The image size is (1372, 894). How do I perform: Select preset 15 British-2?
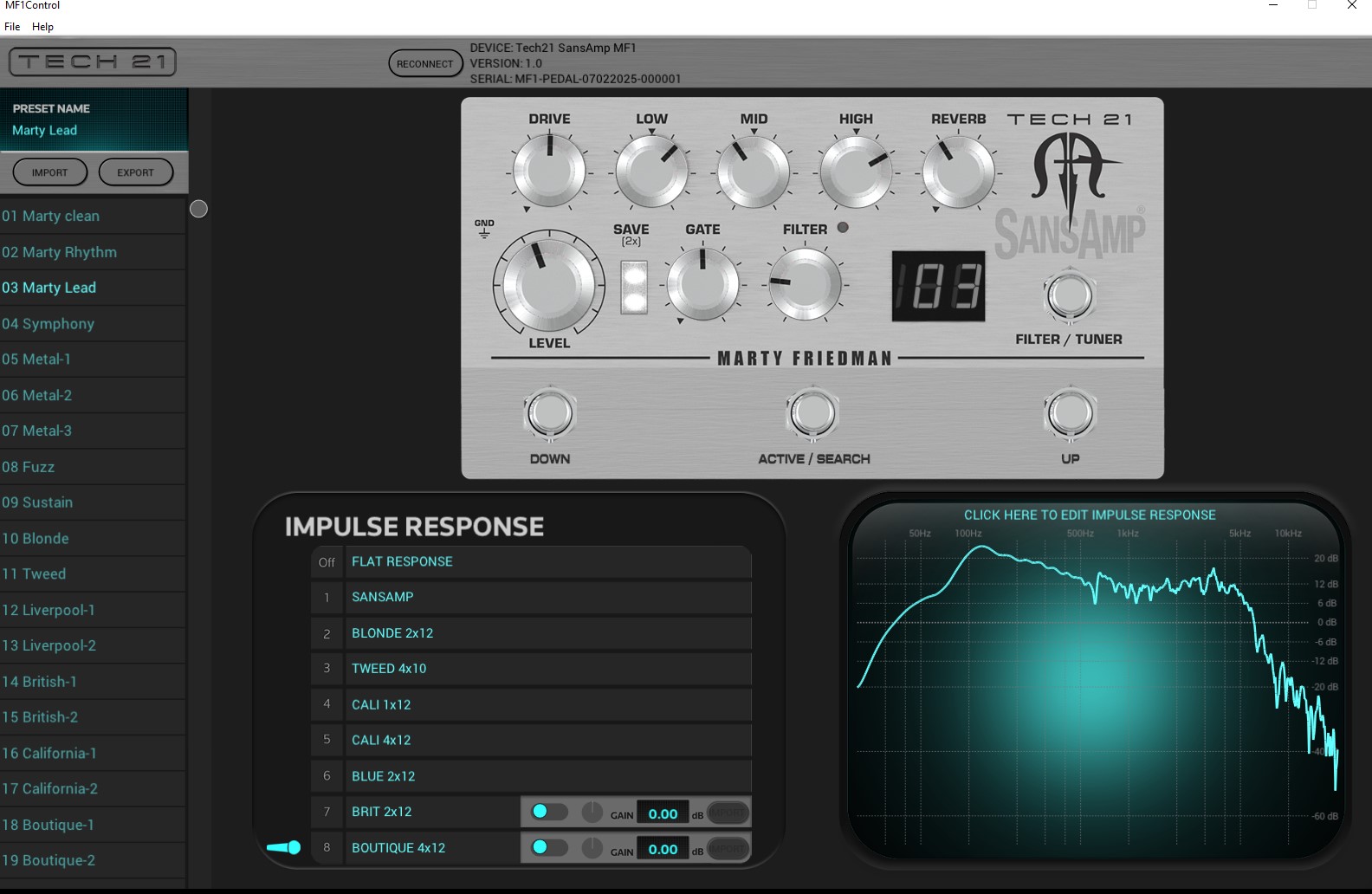93,717
